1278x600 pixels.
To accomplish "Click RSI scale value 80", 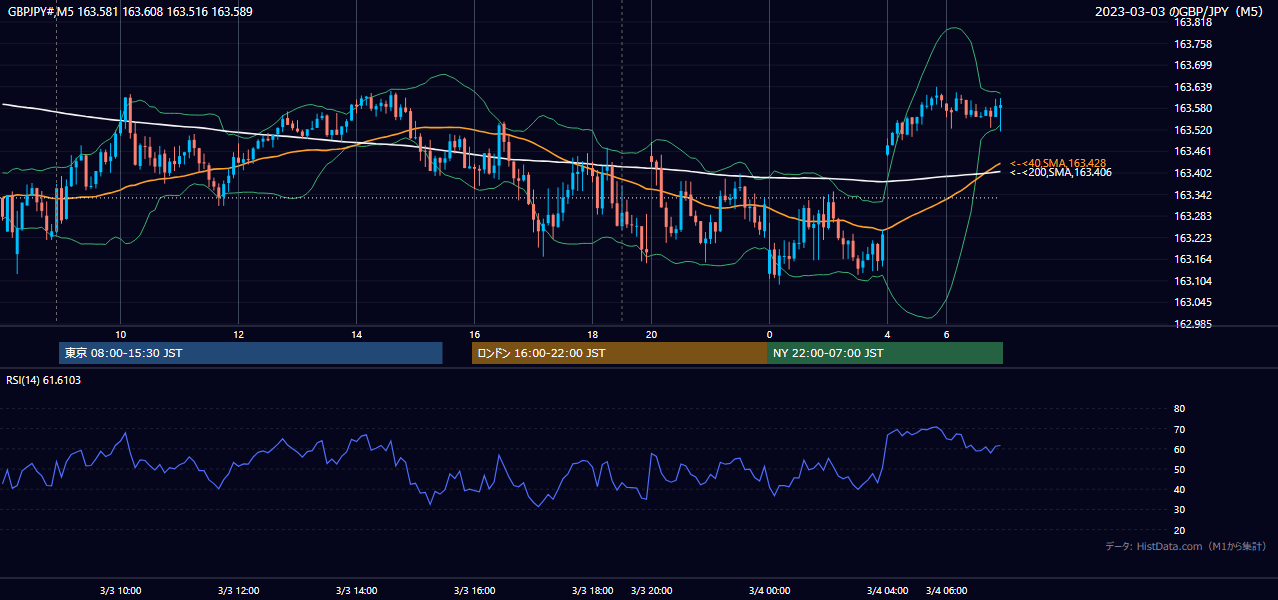I will [1179, 409].
